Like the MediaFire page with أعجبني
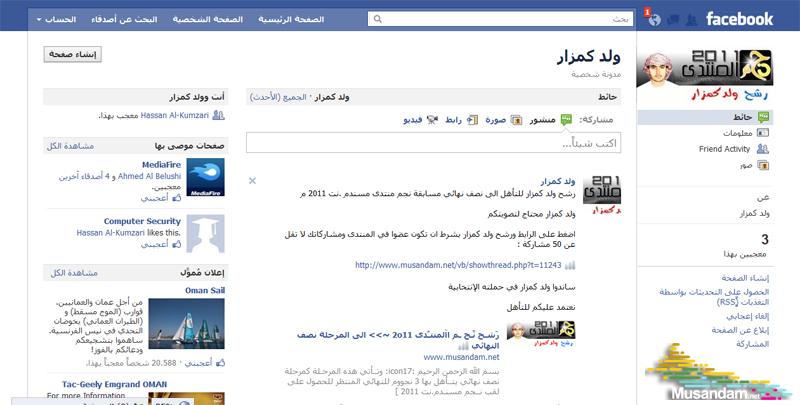800x405 pixels. point(155,198)
